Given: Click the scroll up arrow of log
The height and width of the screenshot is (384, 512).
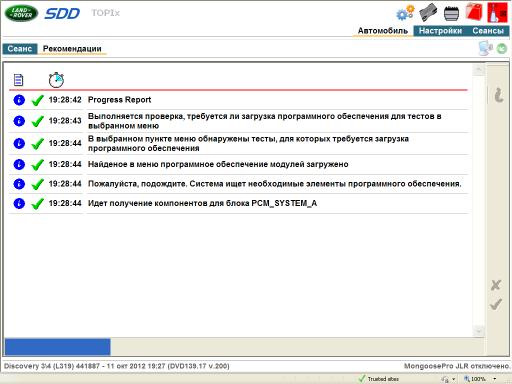Looking at the screenshot, I should tap(479, 70).
